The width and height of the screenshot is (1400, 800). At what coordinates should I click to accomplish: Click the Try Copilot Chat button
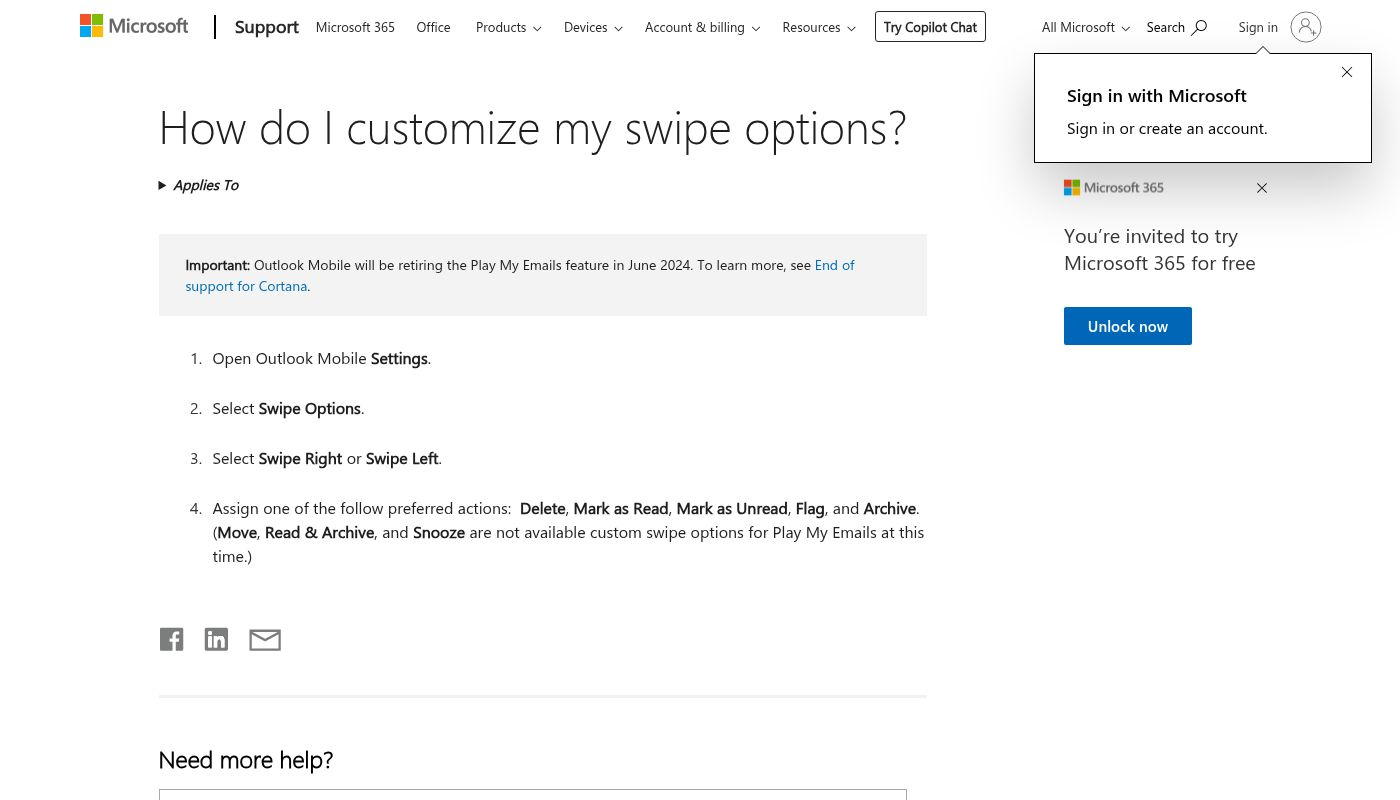(x=930, y=27)
